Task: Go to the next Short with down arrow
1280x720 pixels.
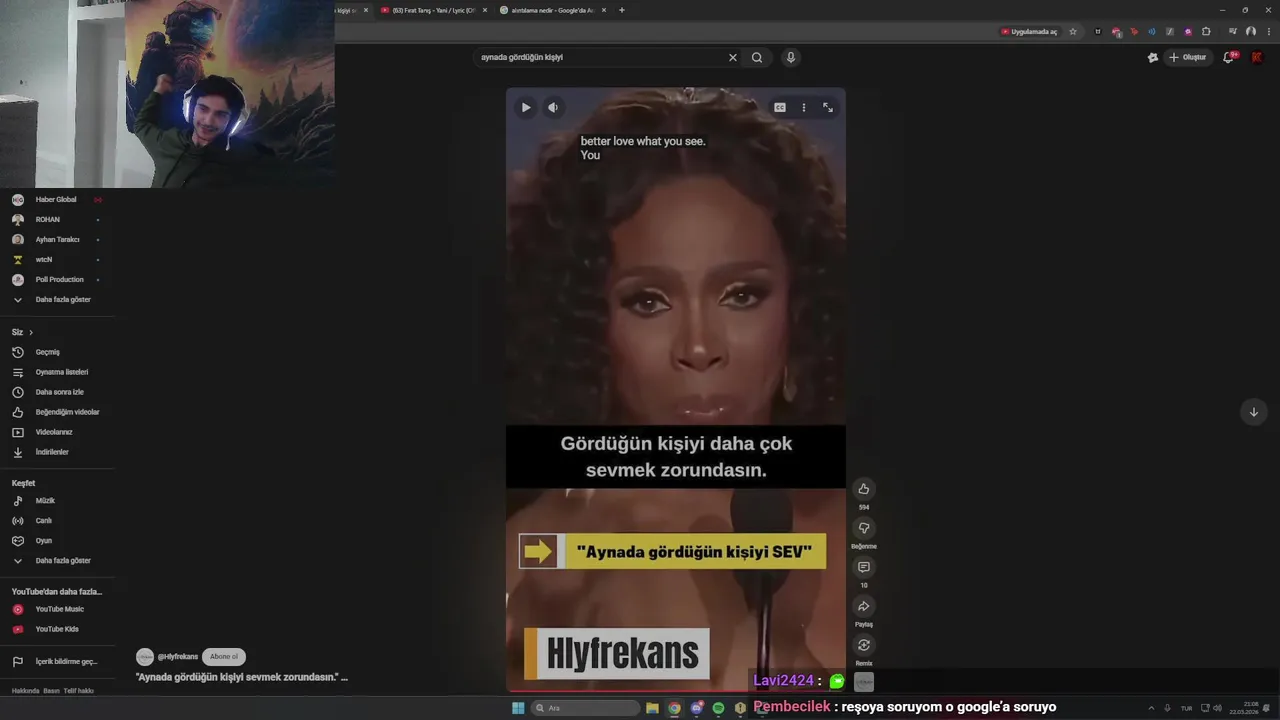Action: click(x=1253, y=412)
